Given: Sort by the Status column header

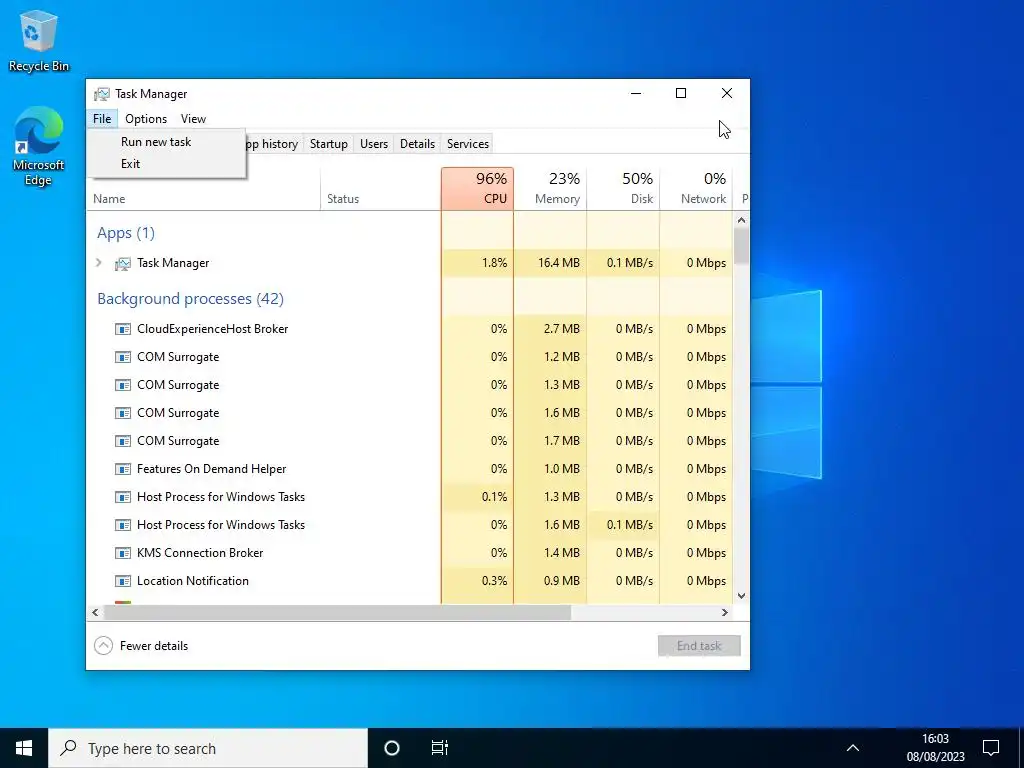Looking at the screenshot, I should (381, 189).
